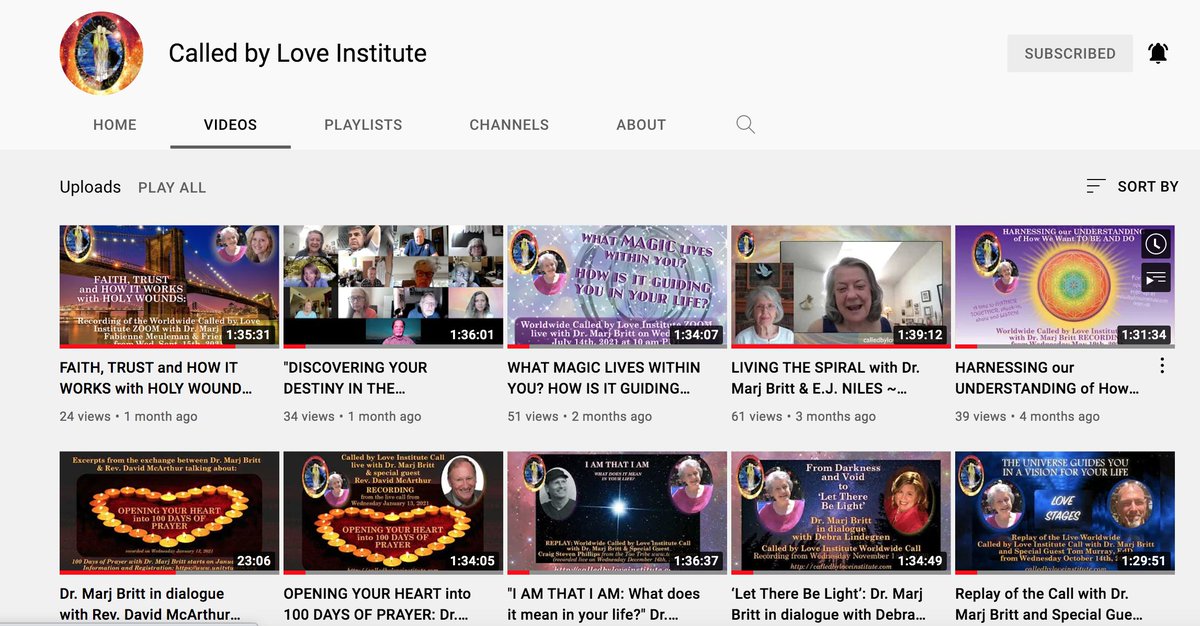Open Let There Be Light video thumbnail
Image resolution: width=1200 pixels, height=626 pixels.
(x=841, y=512)
